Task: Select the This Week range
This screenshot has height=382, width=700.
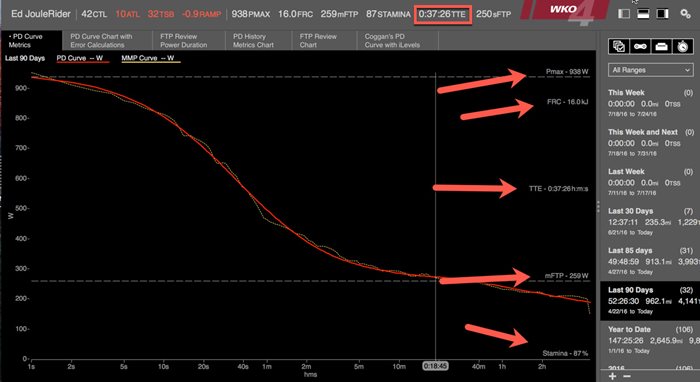Action: (x=650, y=103)
